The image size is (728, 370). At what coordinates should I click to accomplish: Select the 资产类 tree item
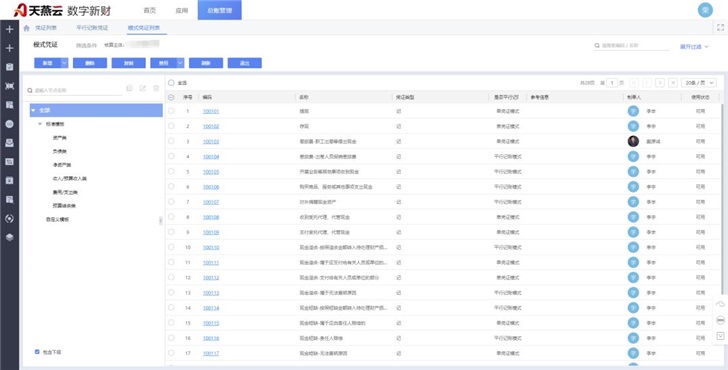pyautogui.click(x=60, y=138)
